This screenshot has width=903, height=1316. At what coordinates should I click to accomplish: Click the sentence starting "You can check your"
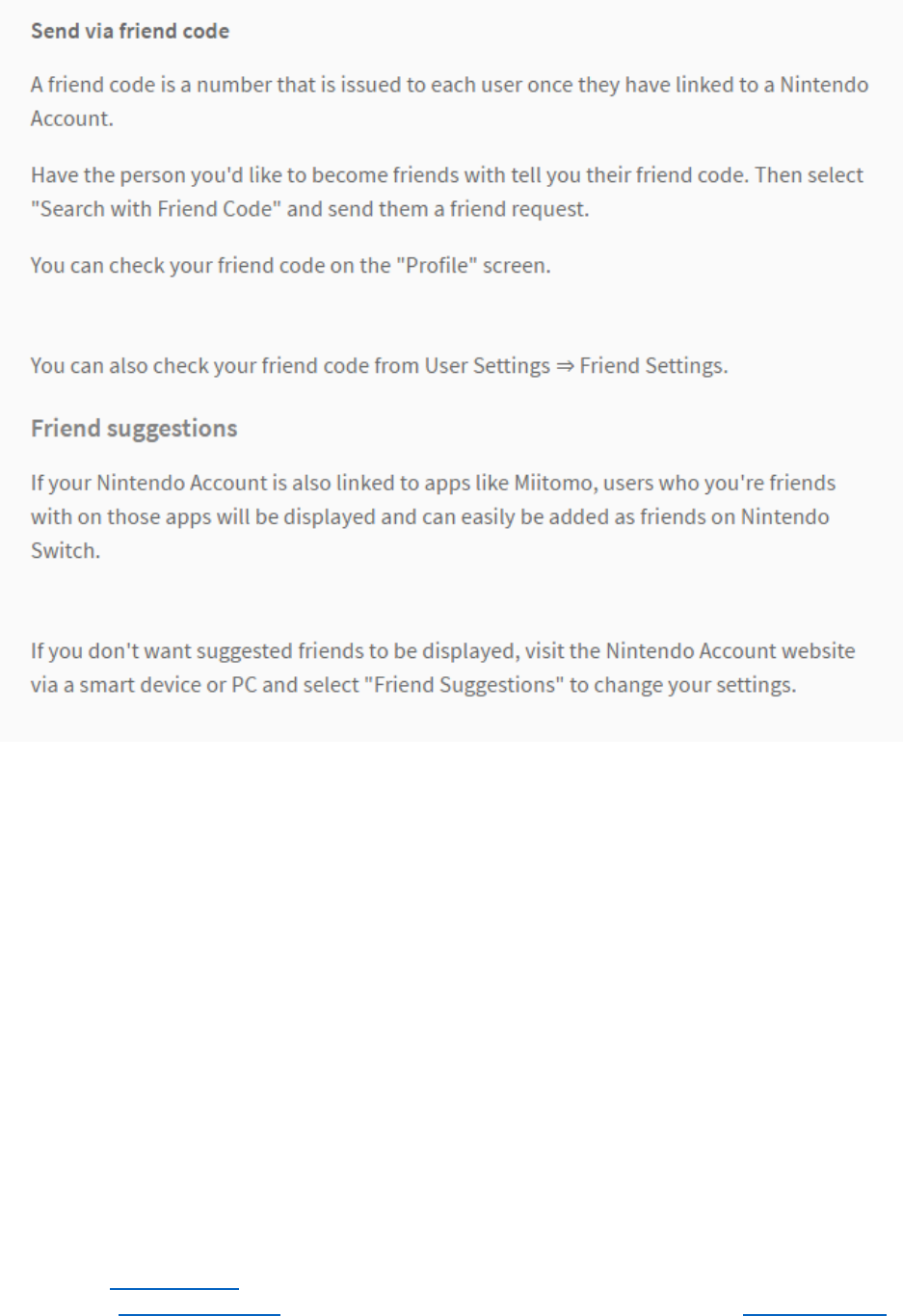(x=291, y=266)
